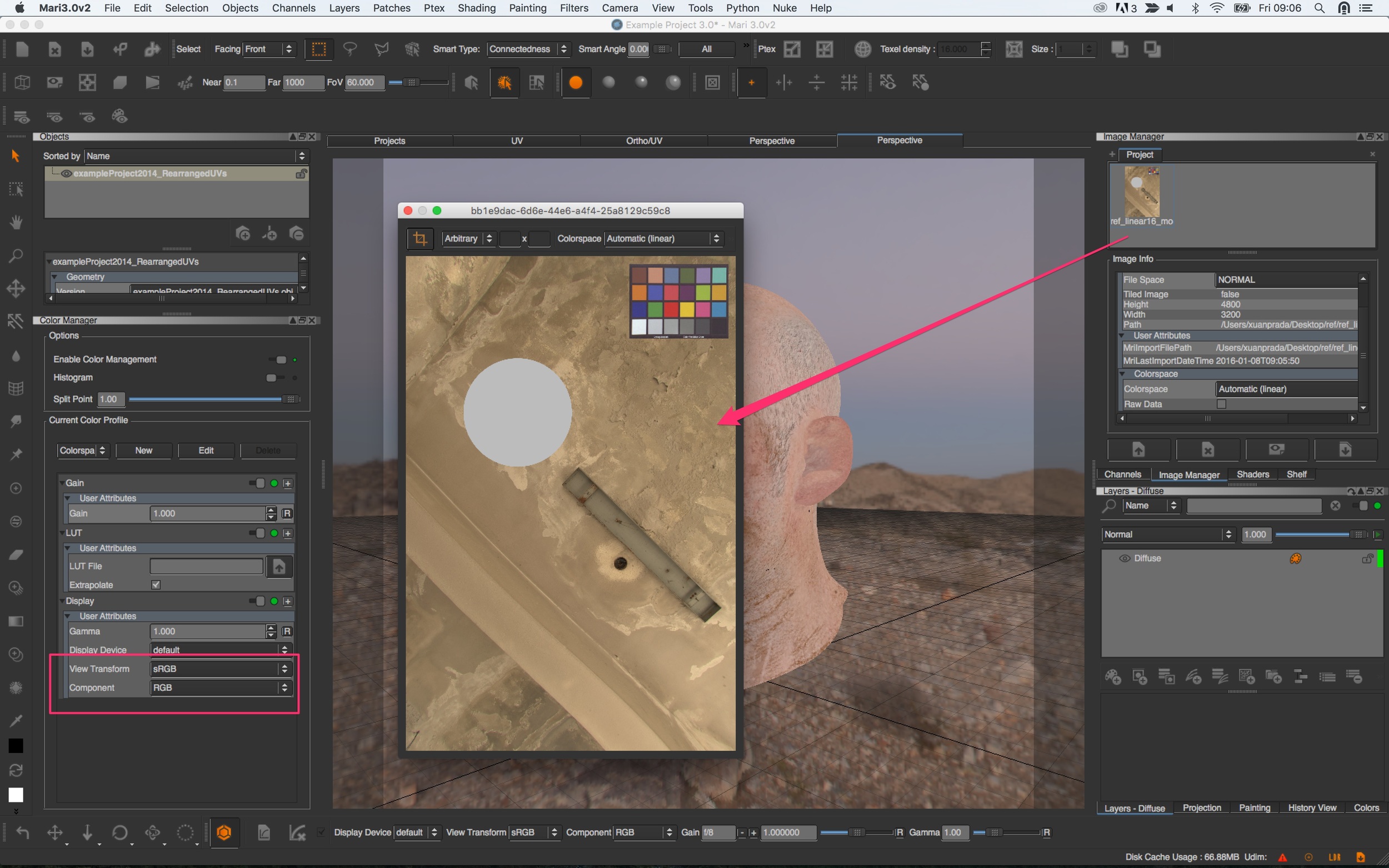This screenshot has width=1389, height=868.
Task: Click the add object icon in Objects panel
Action: pos(243,234)
